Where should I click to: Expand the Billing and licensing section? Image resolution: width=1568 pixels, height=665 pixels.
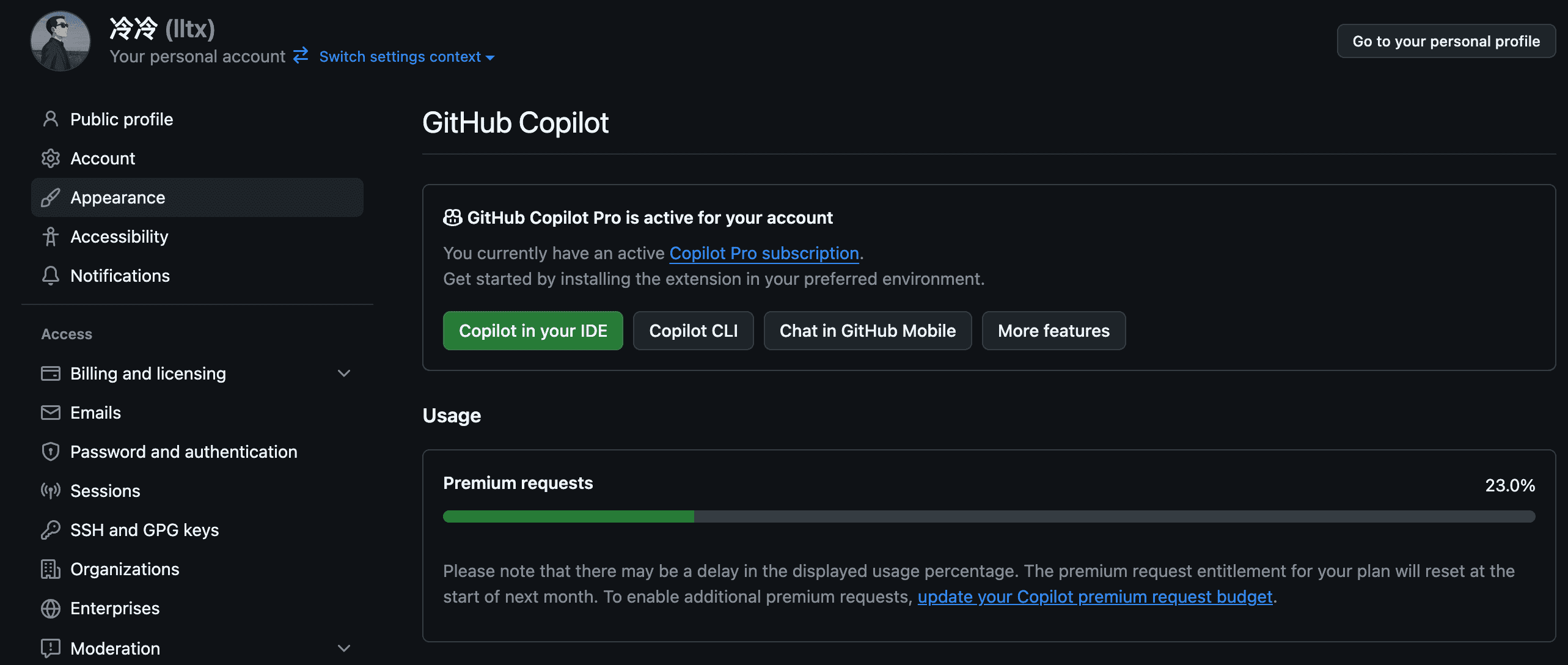point(344,373)
